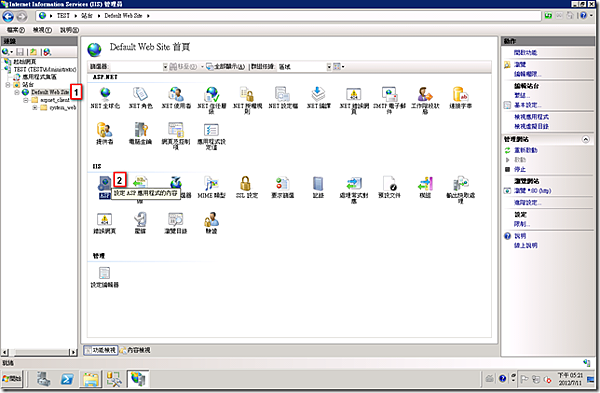Screen dimensions: 600x393
Task: Select Application Pools in connections tree
Action: (x=39, y=77)
